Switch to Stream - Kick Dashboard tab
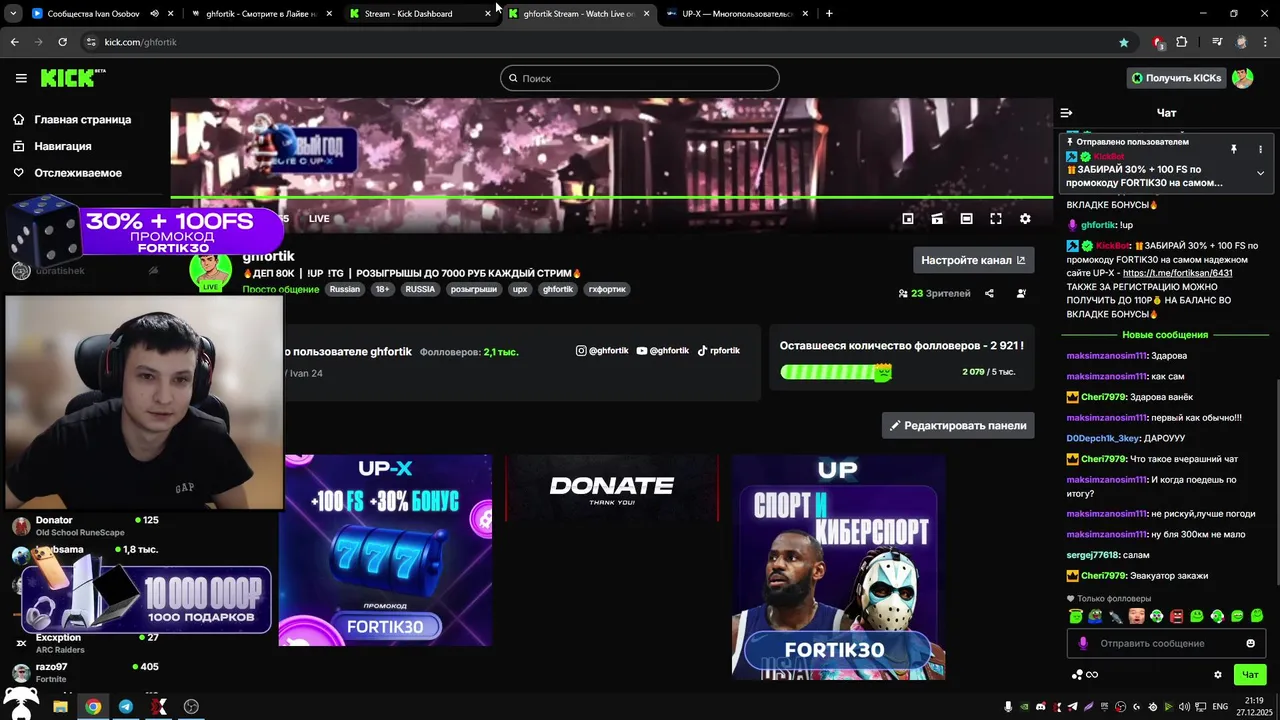The width and height of the screenshot is (1280, 720). pyautogui.click(x=420, y=14)
